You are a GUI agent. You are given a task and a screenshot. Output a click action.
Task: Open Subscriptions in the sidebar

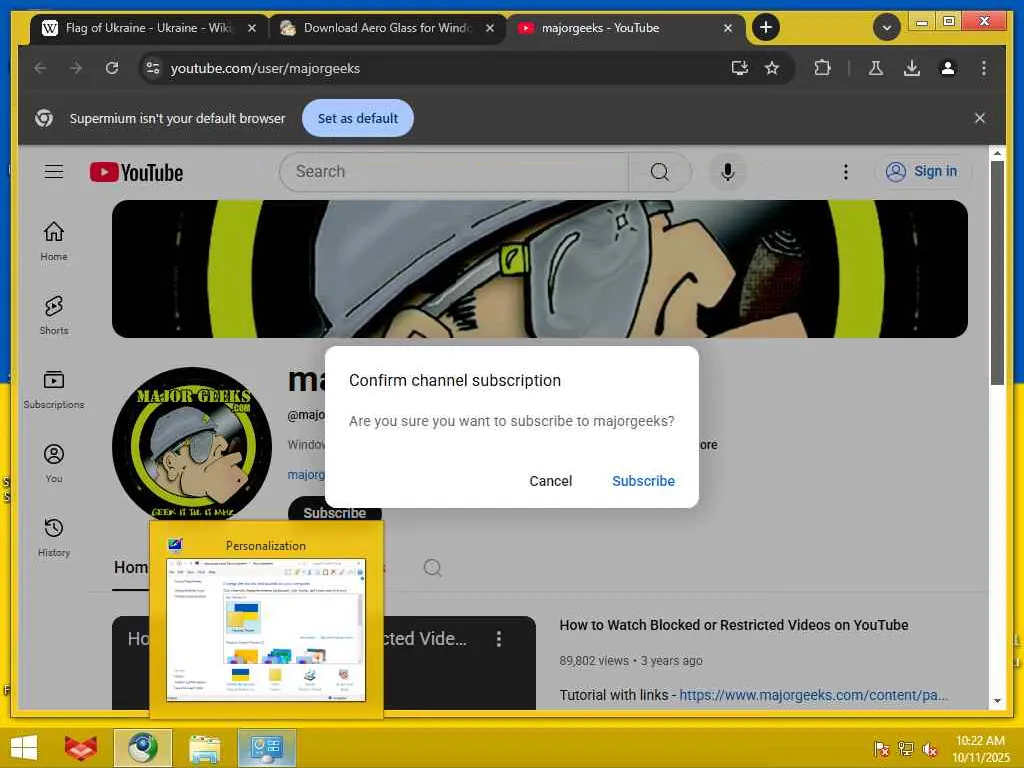click(54, 389)
